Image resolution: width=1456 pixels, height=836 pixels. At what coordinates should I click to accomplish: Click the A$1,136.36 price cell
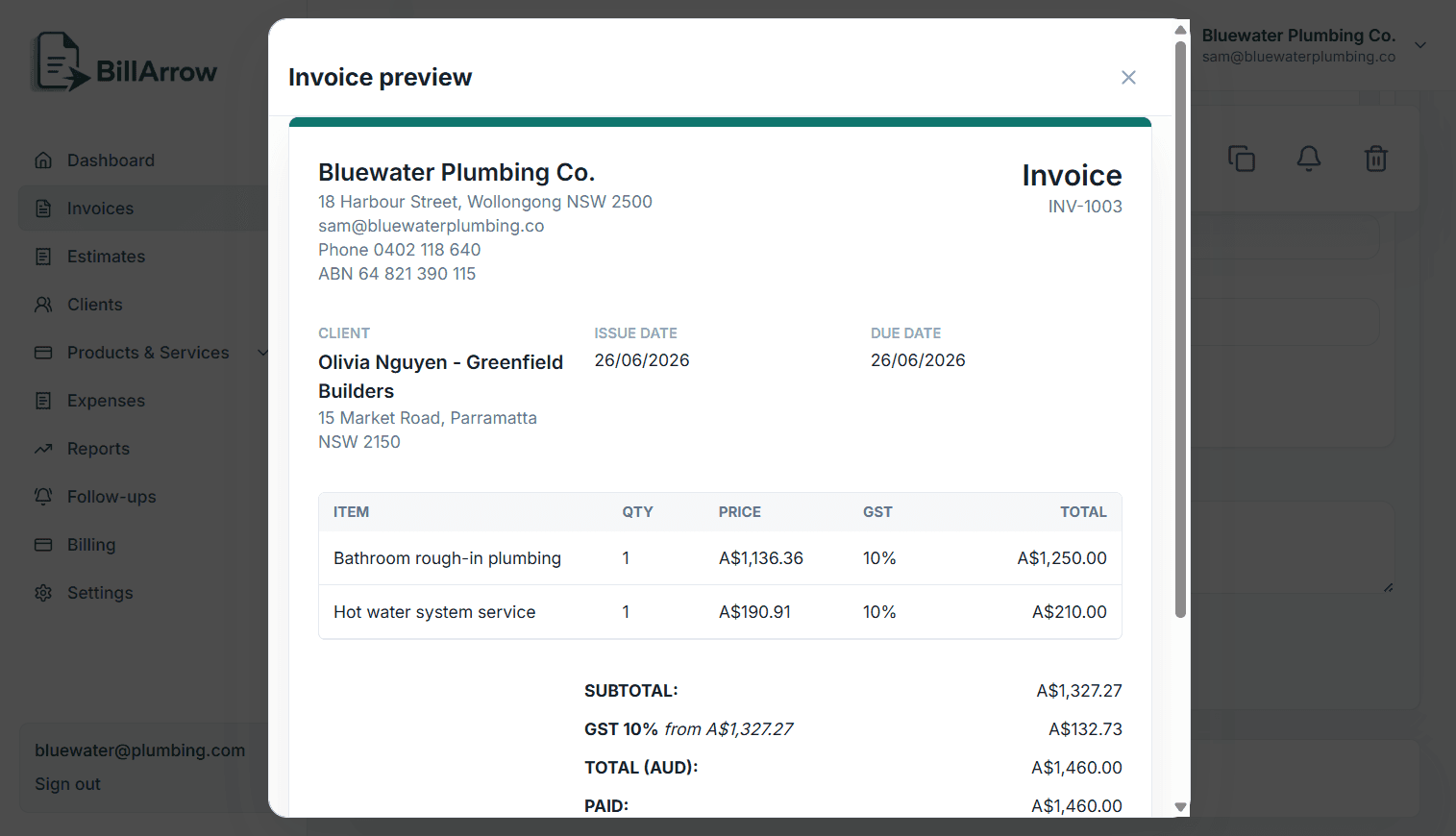tap(761, 558)
